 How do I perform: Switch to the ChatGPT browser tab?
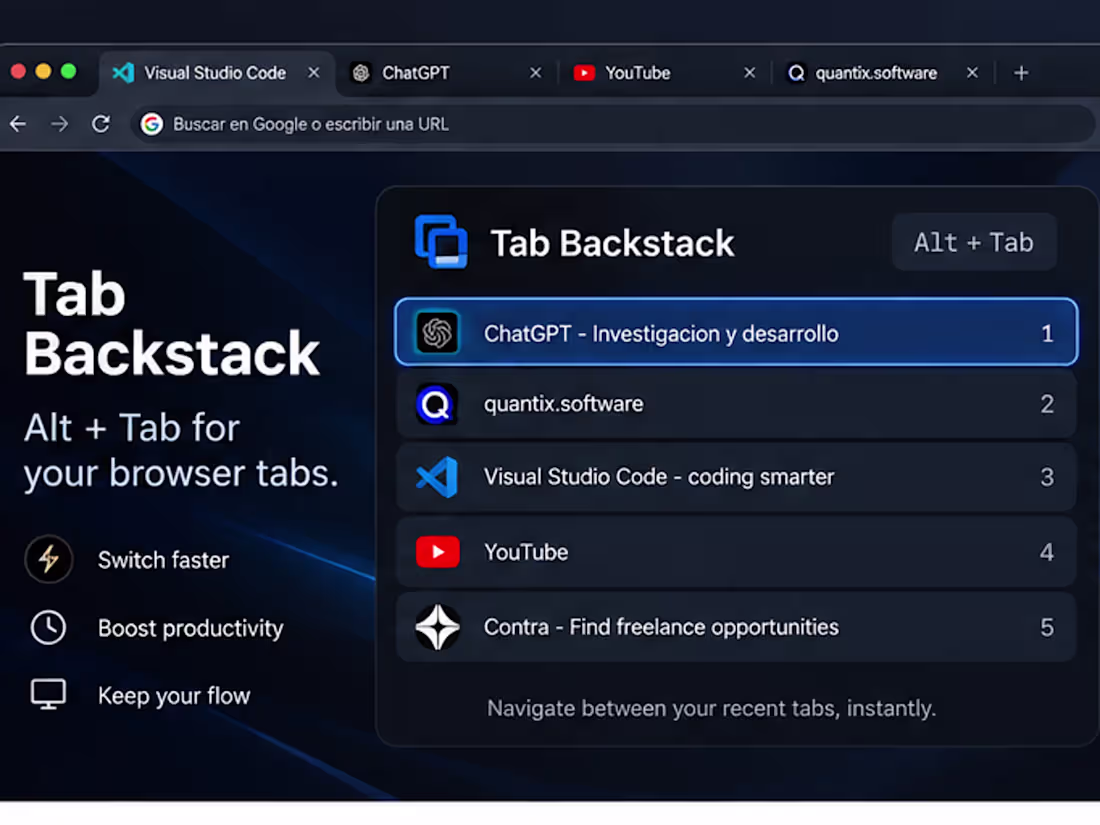448,73
